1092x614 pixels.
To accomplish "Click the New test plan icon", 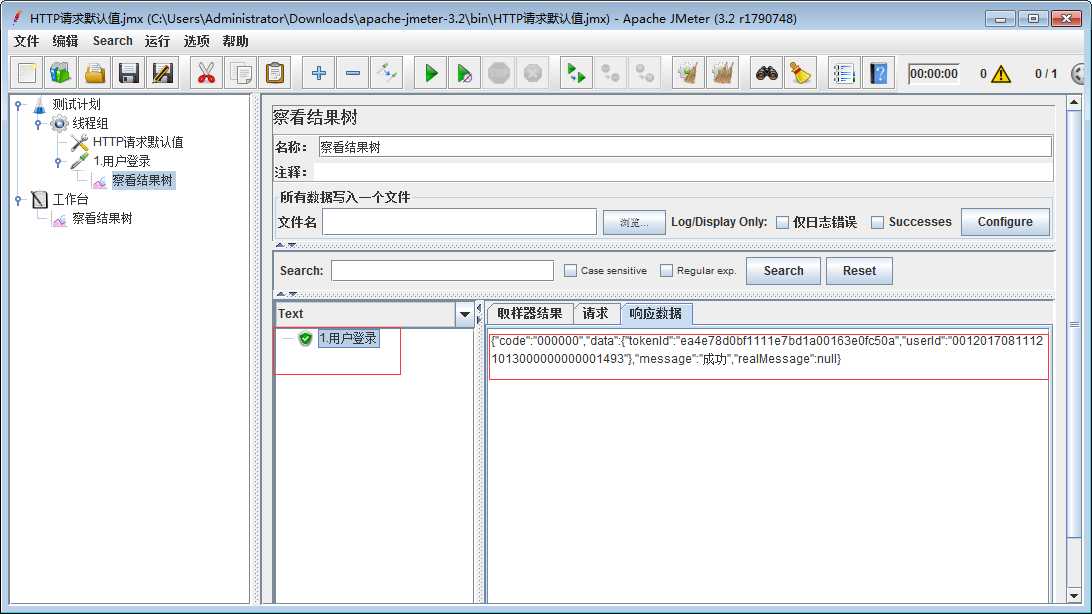I will 27,73.
